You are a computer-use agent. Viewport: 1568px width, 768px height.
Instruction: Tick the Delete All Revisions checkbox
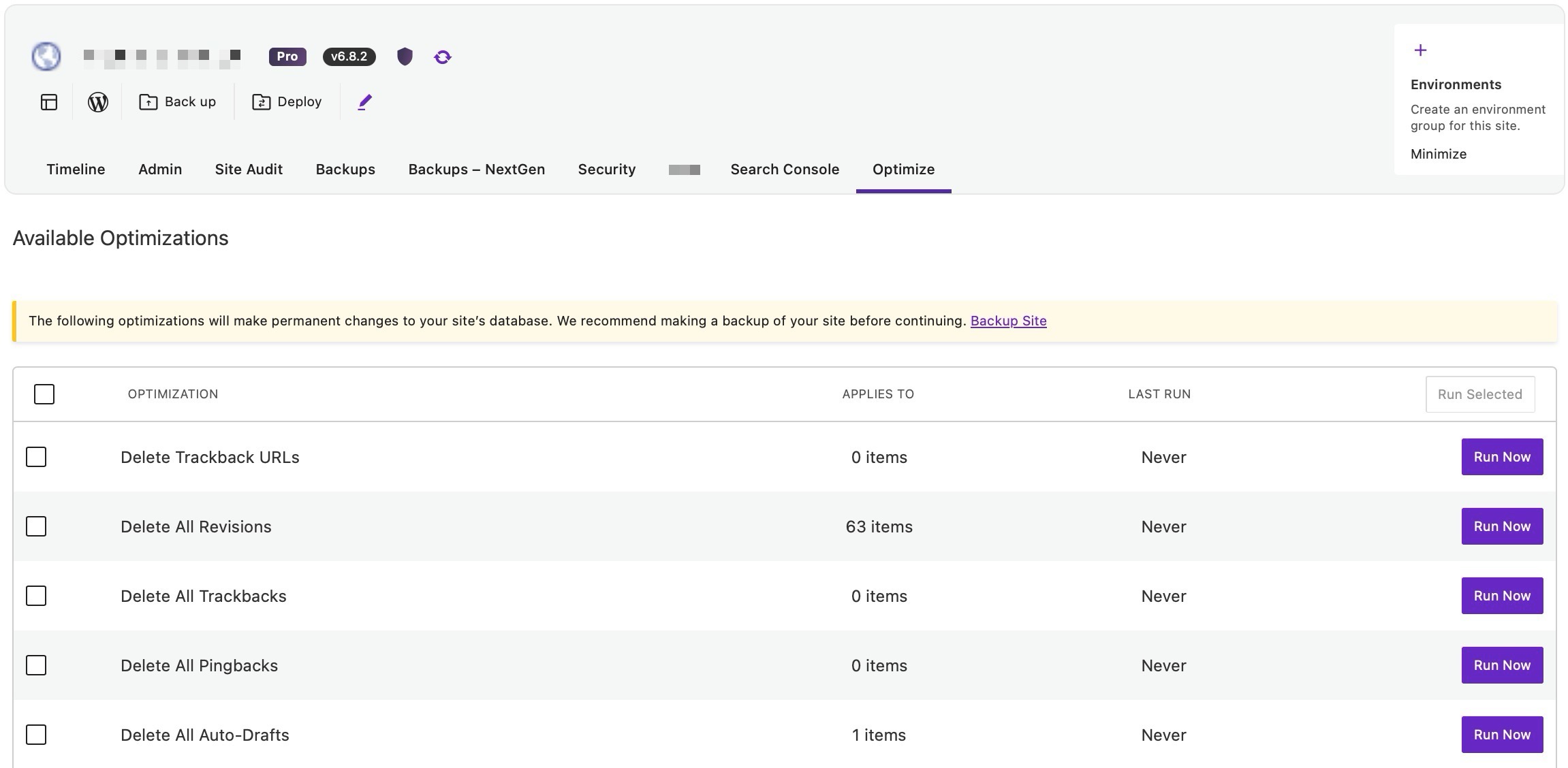pyautogui.click(x=36, y=526)
